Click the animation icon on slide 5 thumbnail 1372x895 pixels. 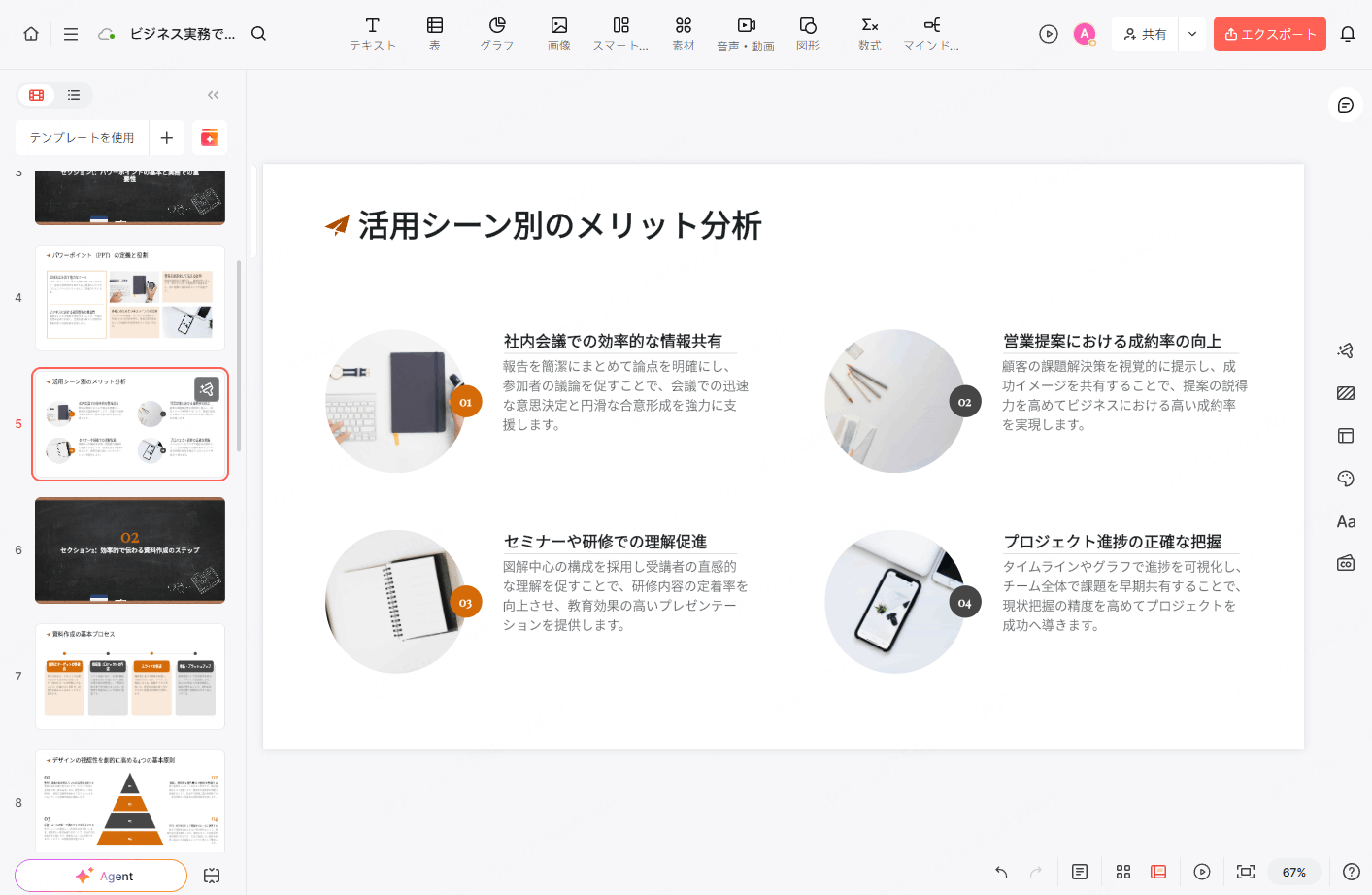207,389
